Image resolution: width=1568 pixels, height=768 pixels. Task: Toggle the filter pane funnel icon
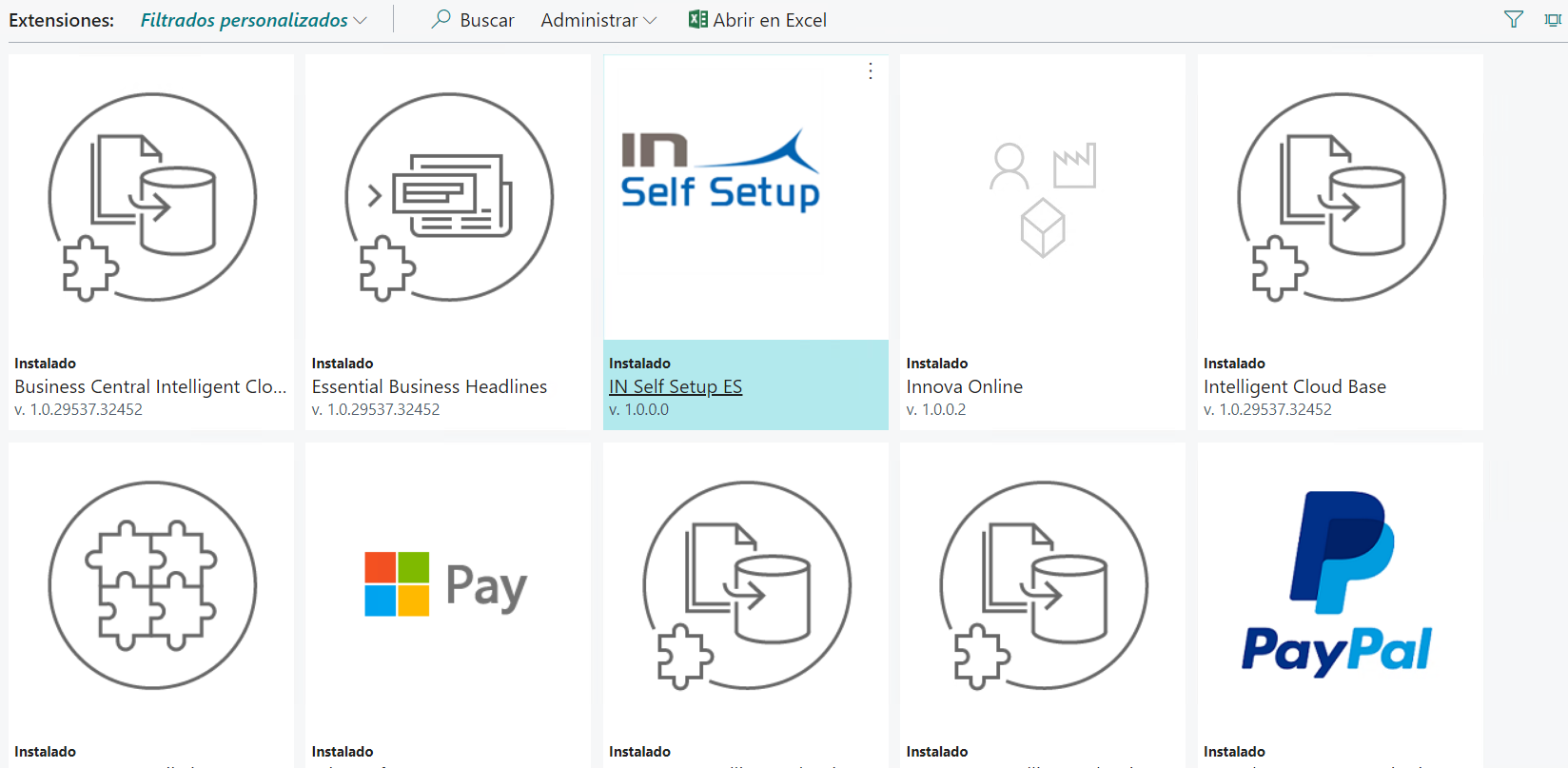coord(1514,19)
